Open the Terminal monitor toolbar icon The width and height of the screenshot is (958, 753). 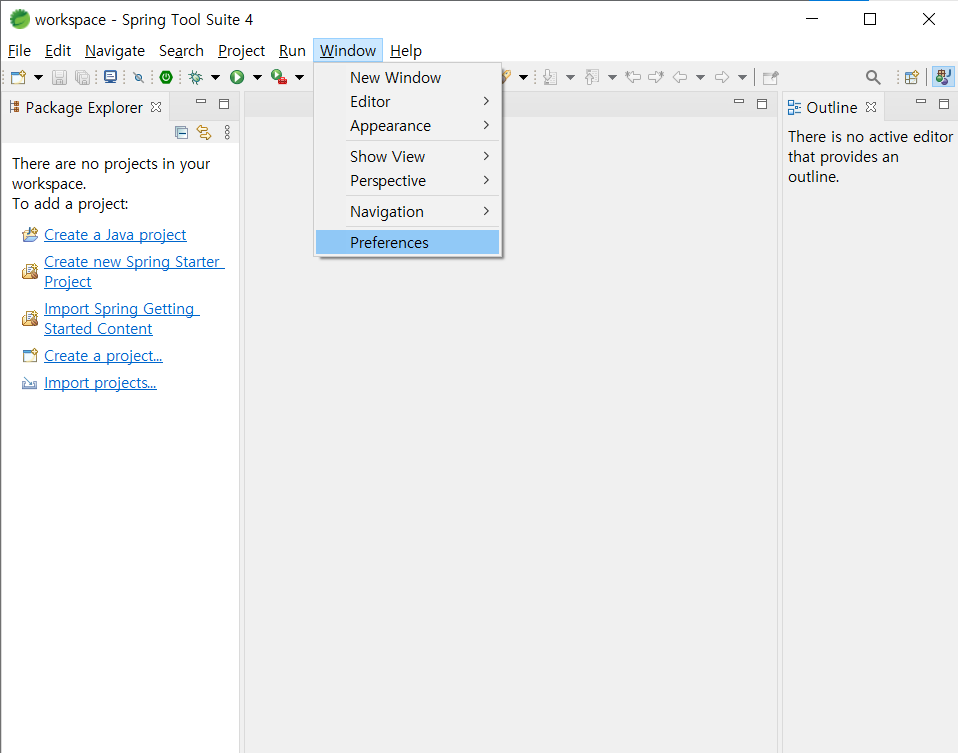coord(111,77)
